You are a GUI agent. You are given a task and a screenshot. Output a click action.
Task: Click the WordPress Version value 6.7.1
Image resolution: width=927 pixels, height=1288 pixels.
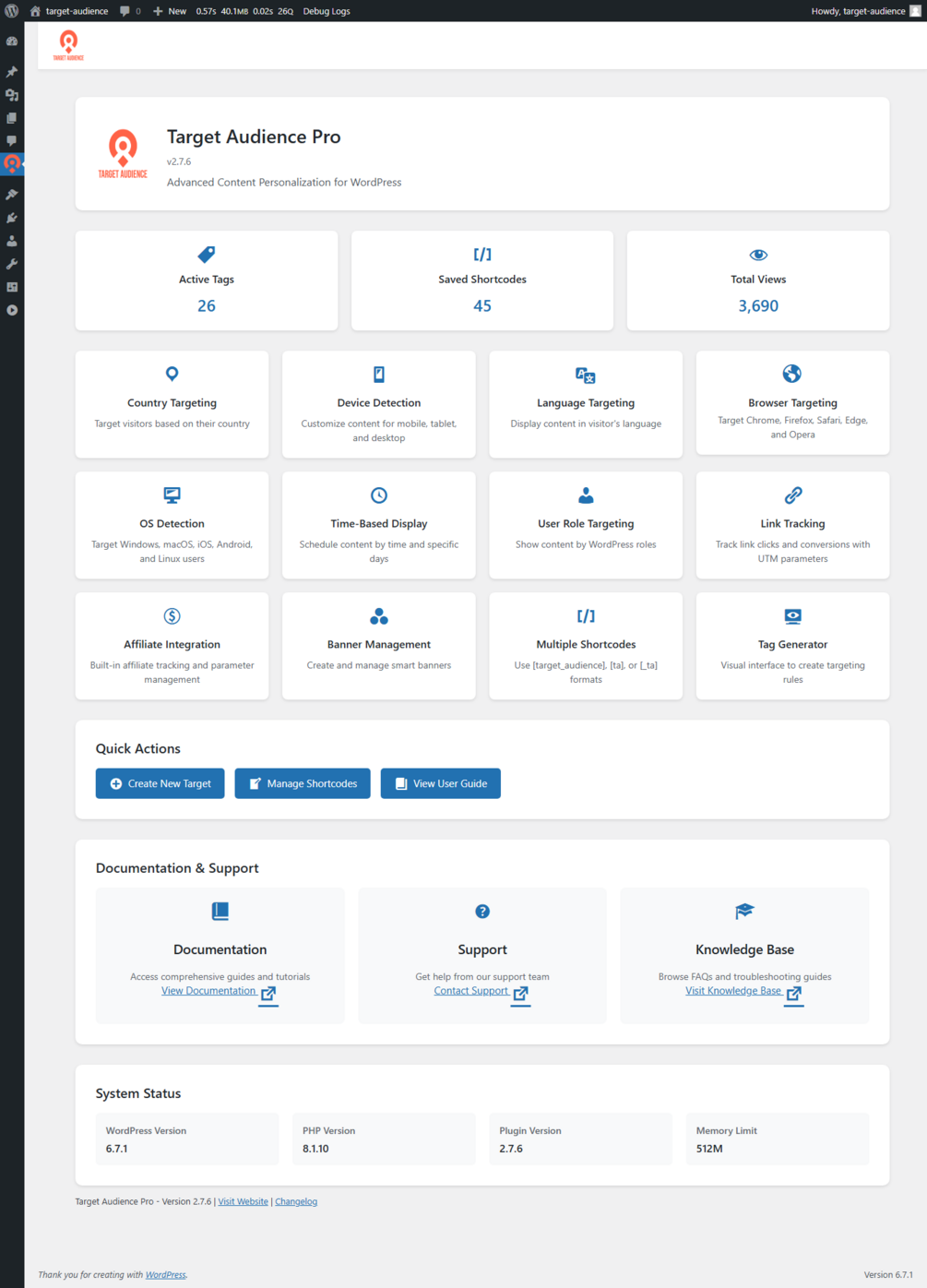coord(116,1149)
